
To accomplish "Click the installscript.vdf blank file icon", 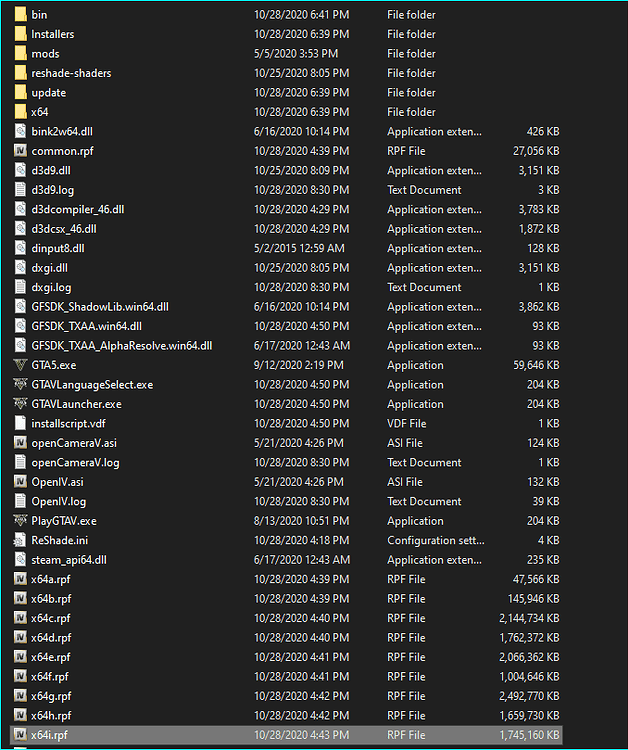I will (20, 423).
